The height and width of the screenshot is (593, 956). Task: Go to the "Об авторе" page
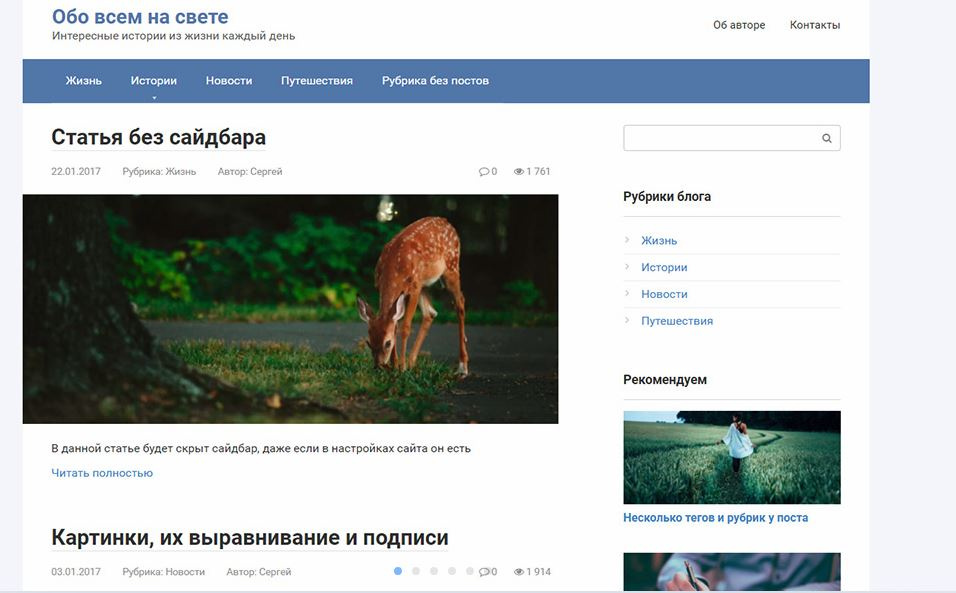(739, 25)
